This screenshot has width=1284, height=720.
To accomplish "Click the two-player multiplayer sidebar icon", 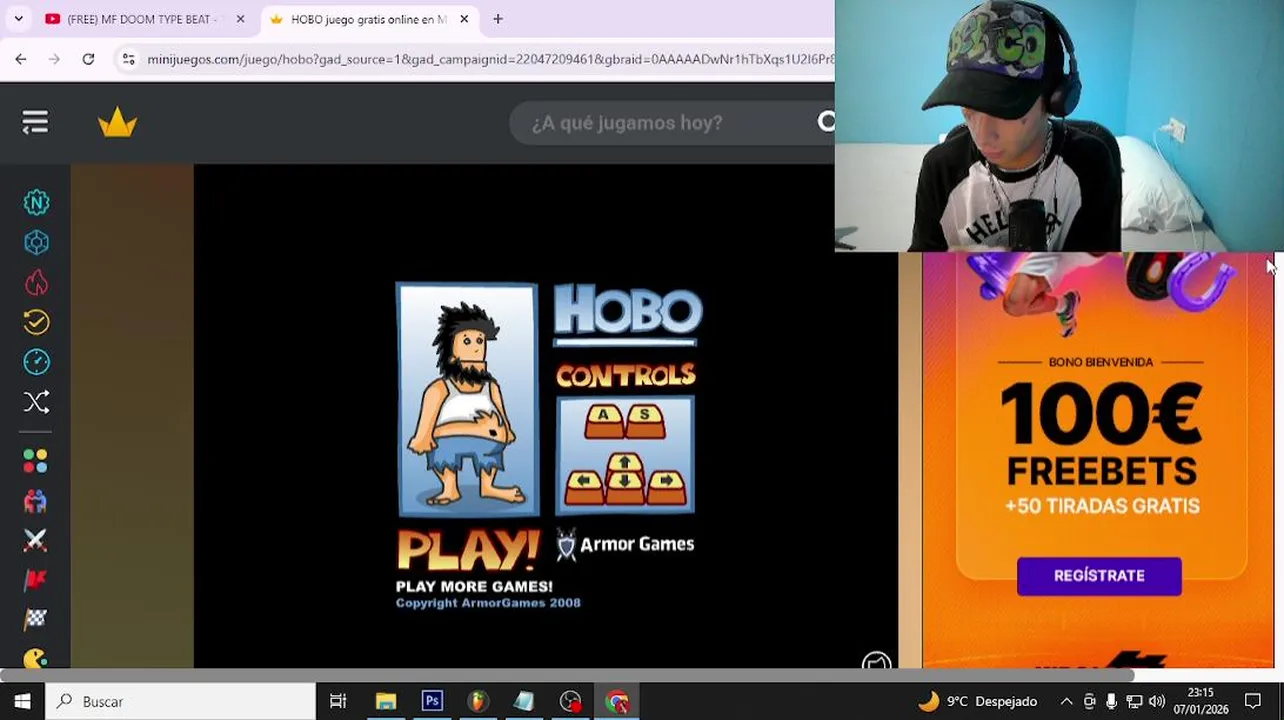I will [35, 501].
